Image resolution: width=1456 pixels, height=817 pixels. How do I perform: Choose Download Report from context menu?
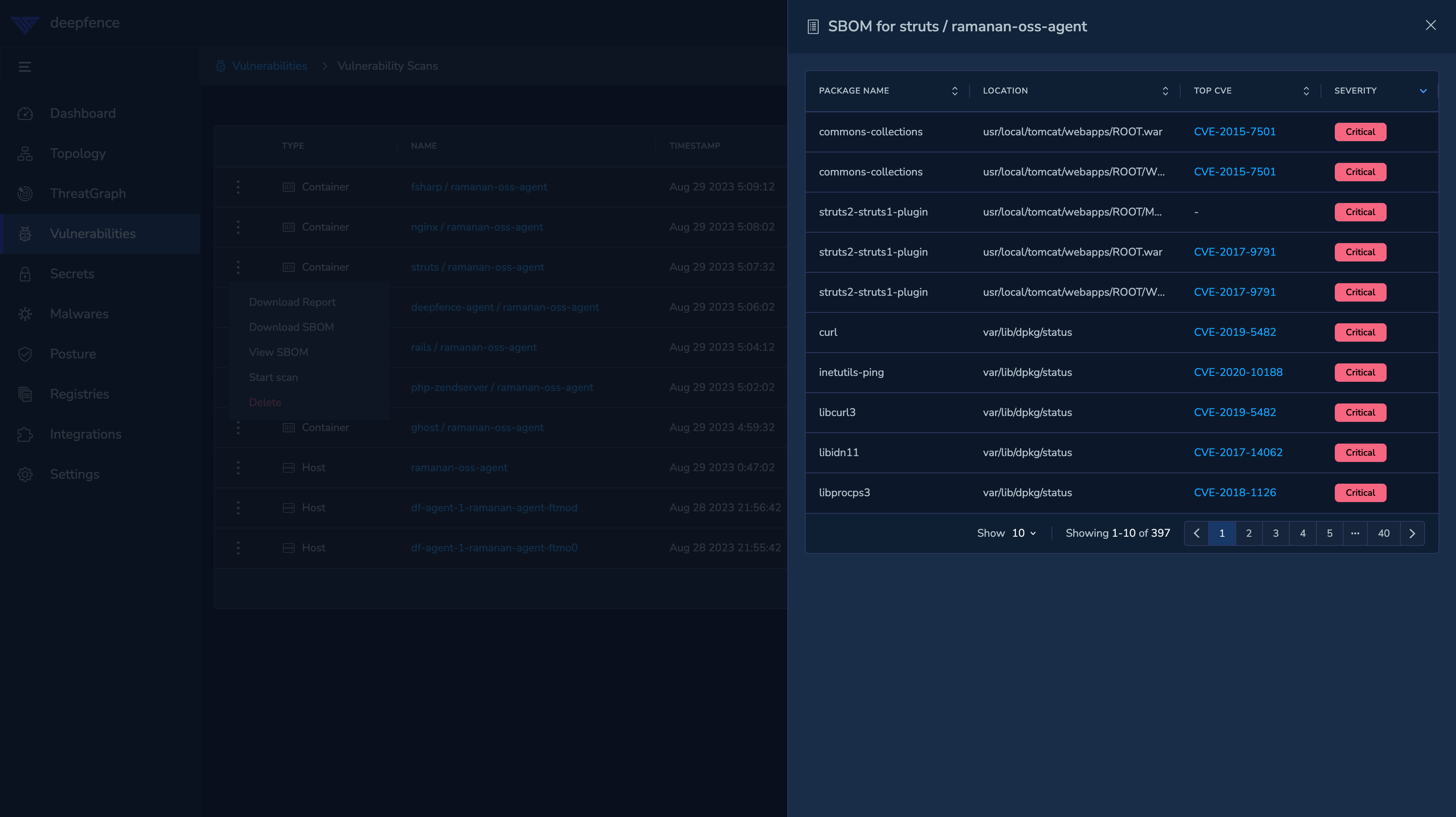292,302
